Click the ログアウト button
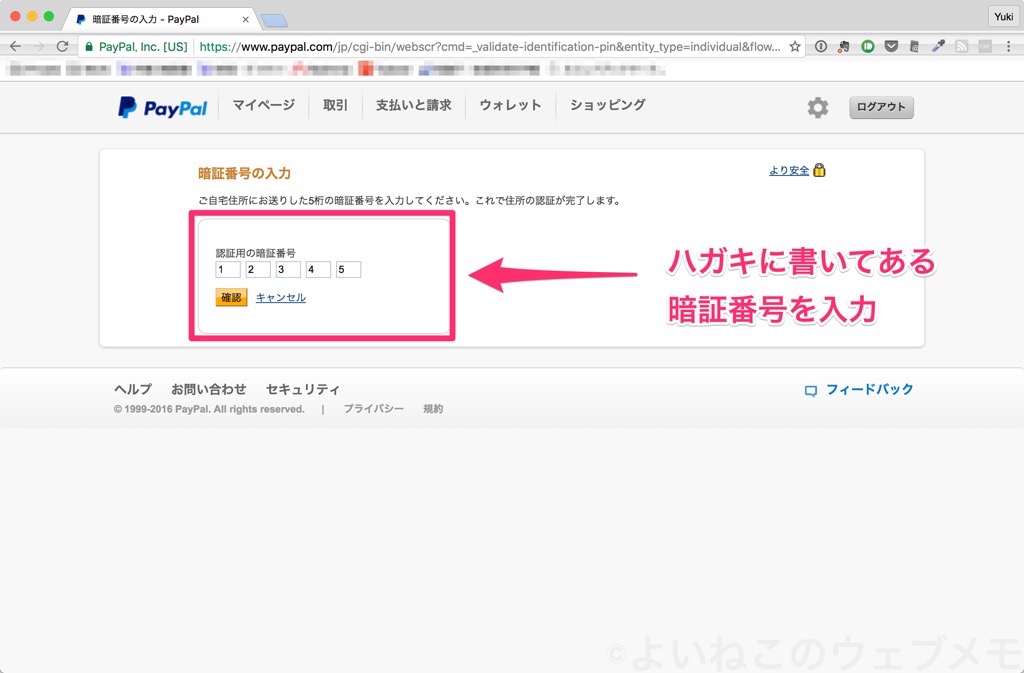This screenshot has width=1024, height=673. [x=881, y=106]
